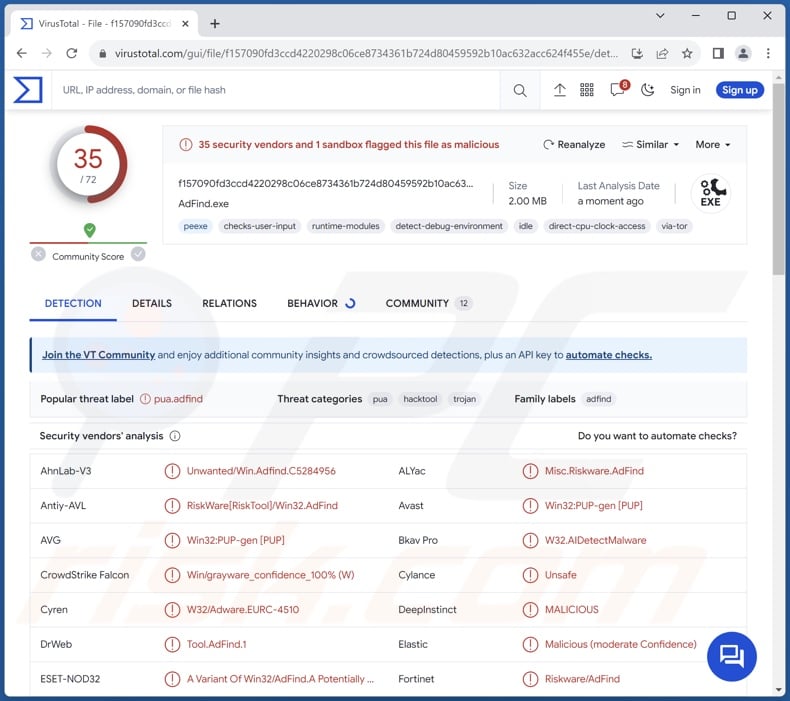Screen dimensions: 790x701
Task: Click the automate checks link
Action: coord(609,355)
